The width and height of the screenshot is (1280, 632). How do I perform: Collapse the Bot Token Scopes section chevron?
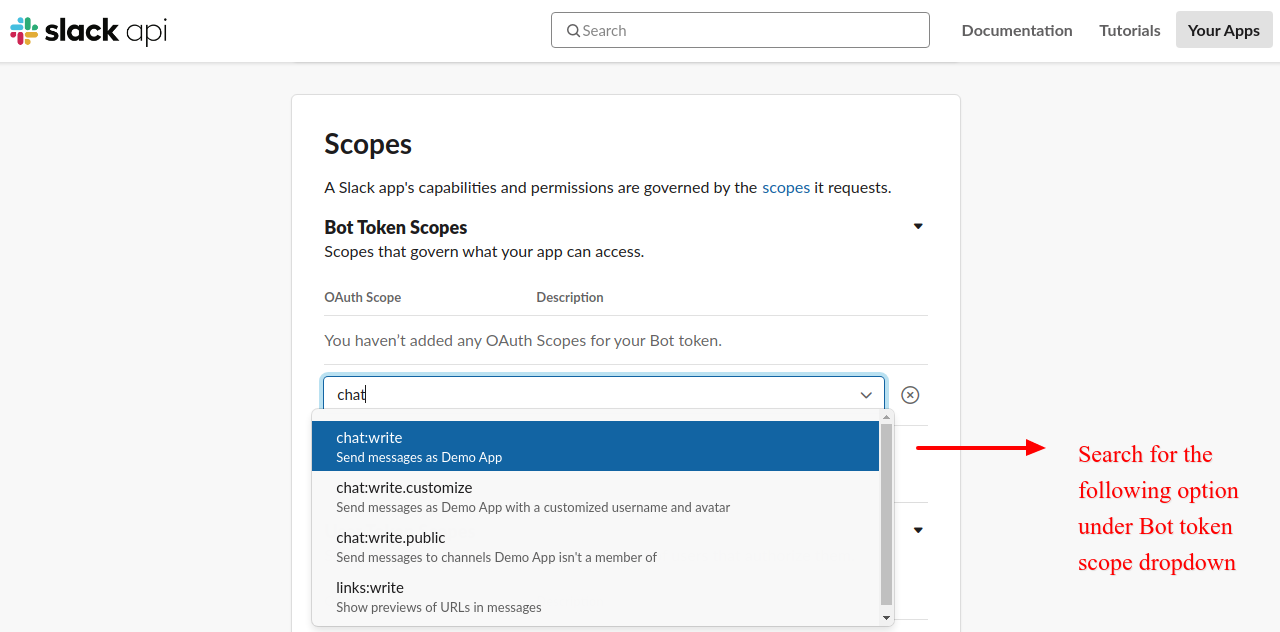coord(917,226)
